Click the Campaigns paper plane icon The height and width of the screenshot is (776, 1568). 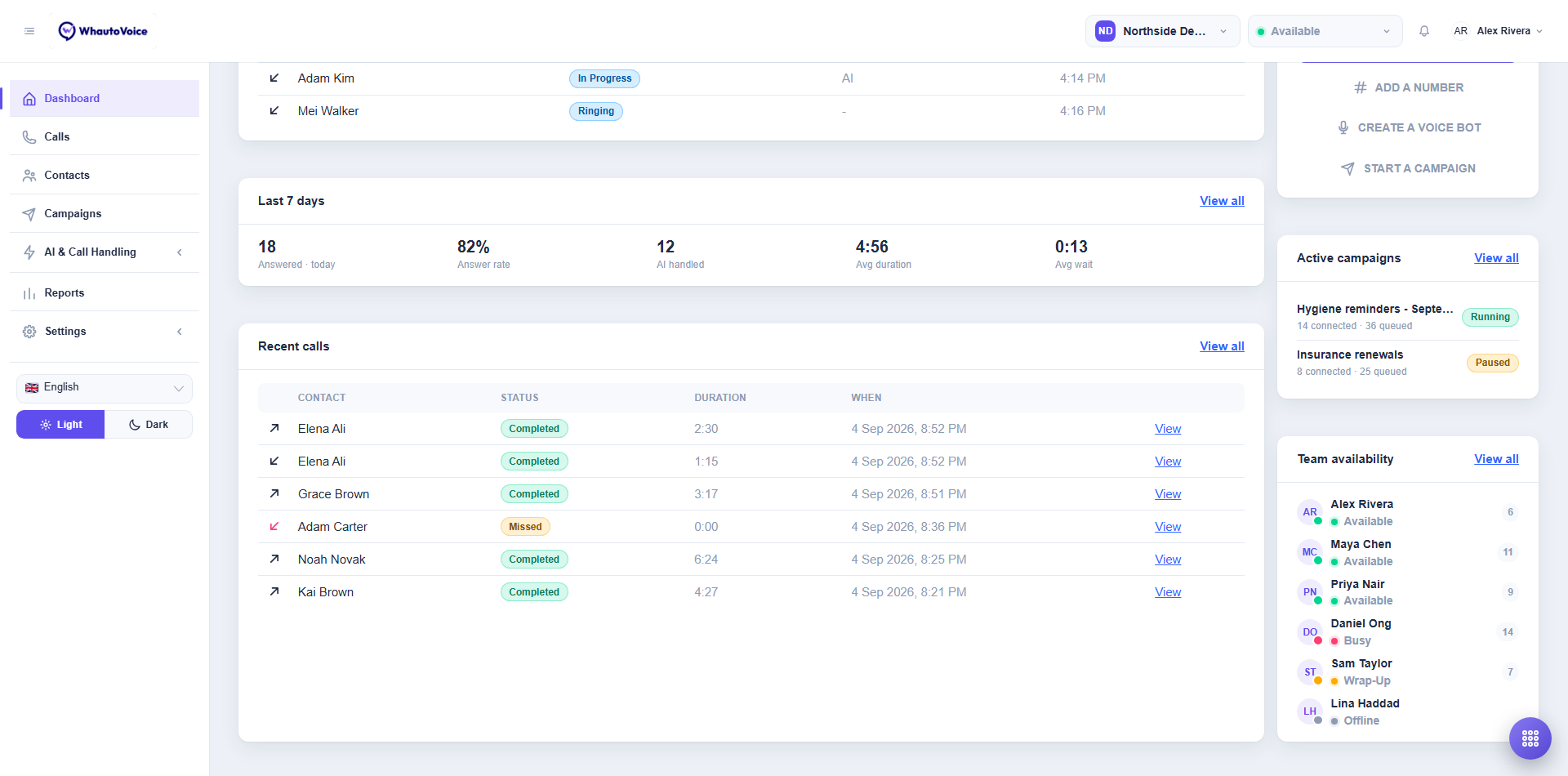pyautogui.click(x=29, y=214)
